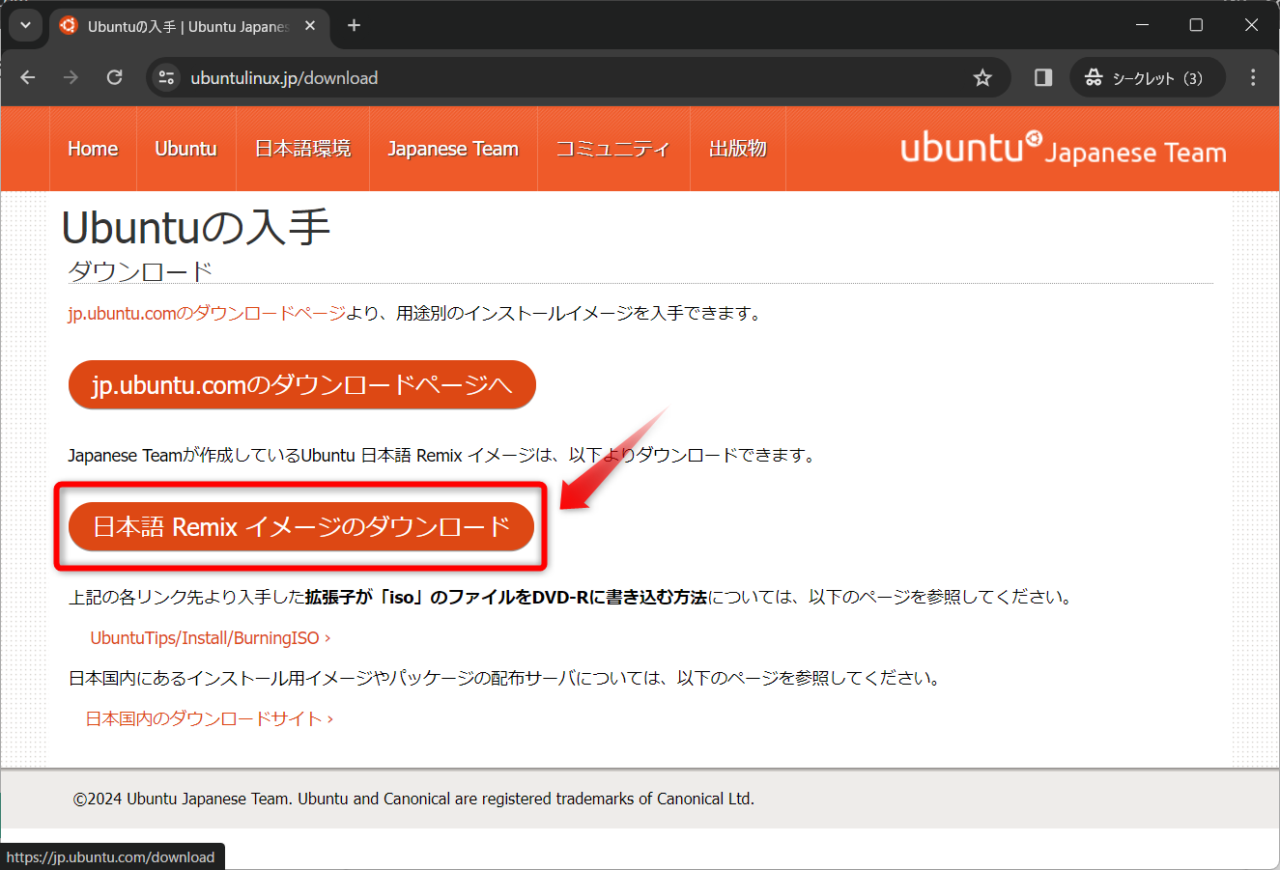The image size is (1280, 870).
Task: Toggle the side panel icon
Action: (x=1041, y=77)
